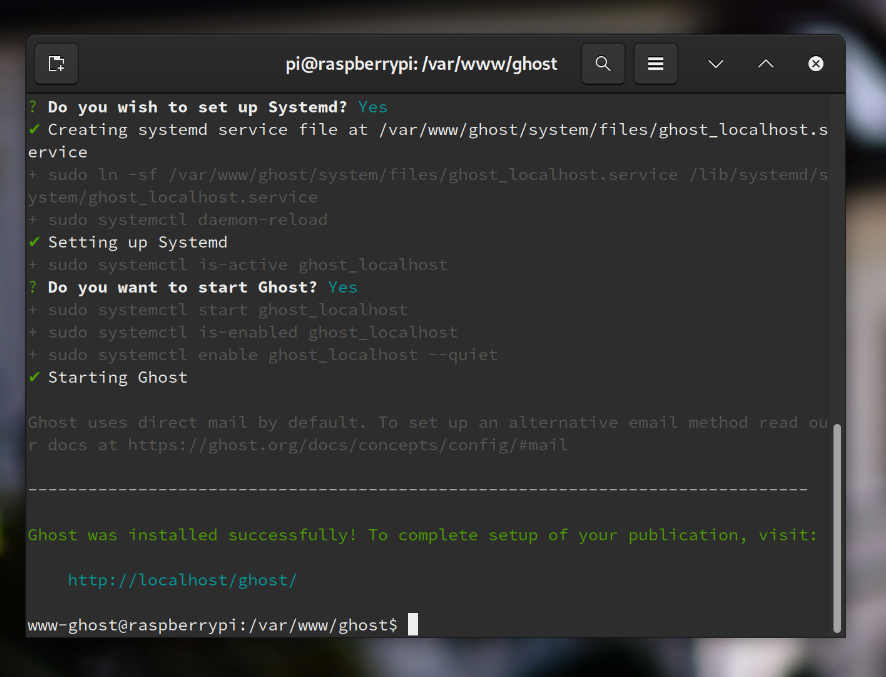
Task: Open the http://localhost/ghost/ link
Action: [x=182, y=580]
